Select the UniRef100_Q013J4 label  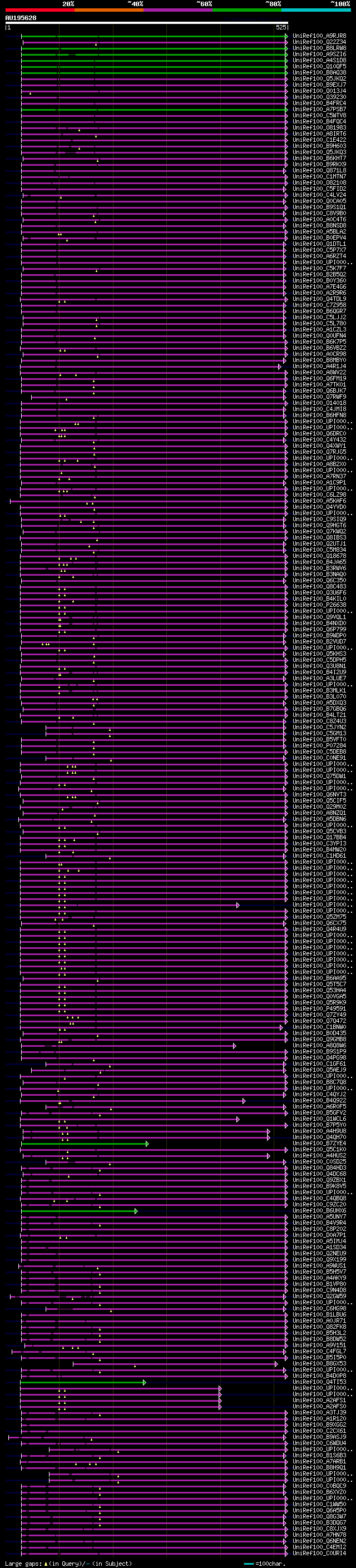click(319, 91)
